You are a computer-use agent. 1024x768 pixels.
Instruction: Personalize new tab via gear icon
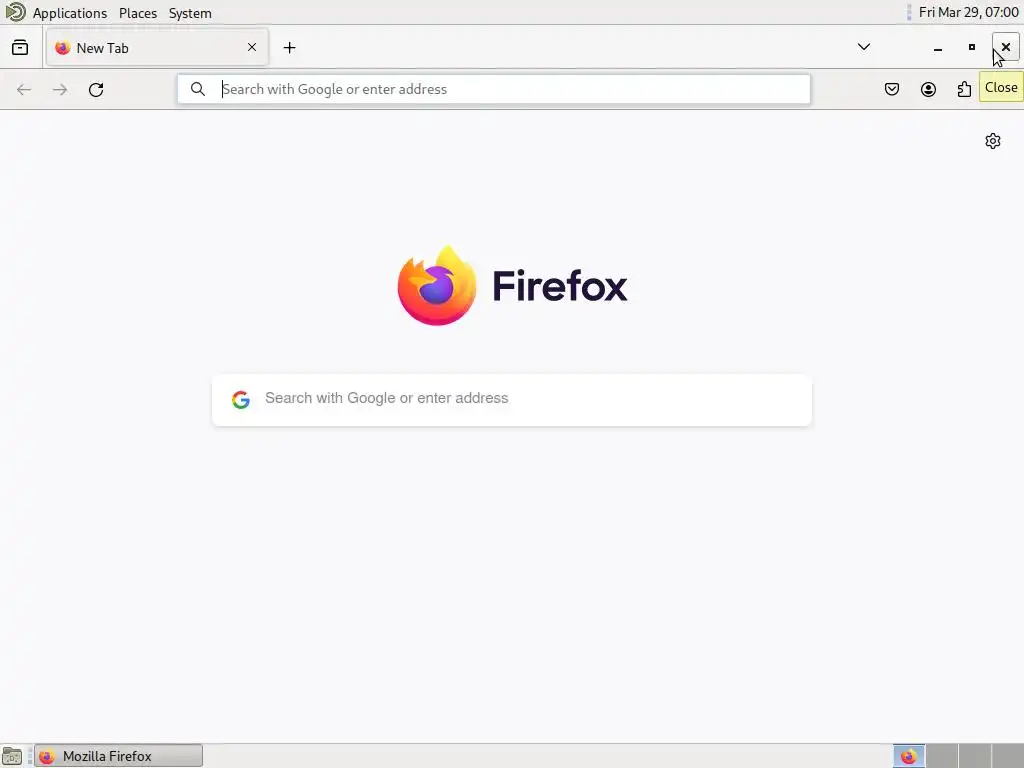(x=993, y=141)
